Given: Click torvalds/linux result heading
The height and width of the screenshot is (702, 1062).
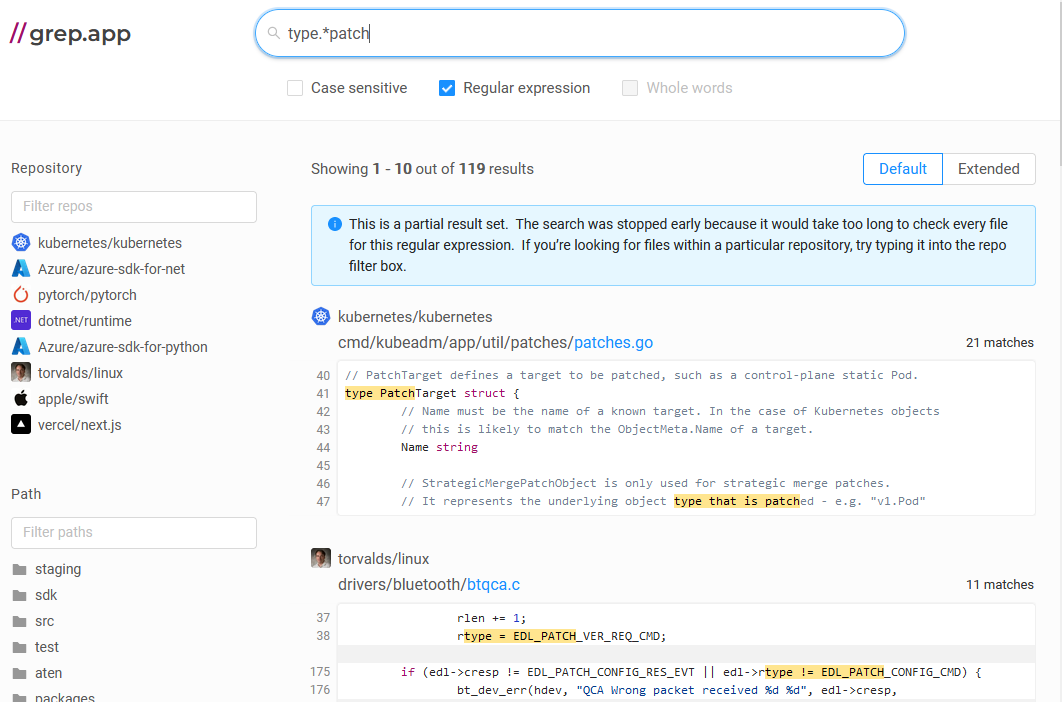Looking at the screenshot, I should click(383, 559).
